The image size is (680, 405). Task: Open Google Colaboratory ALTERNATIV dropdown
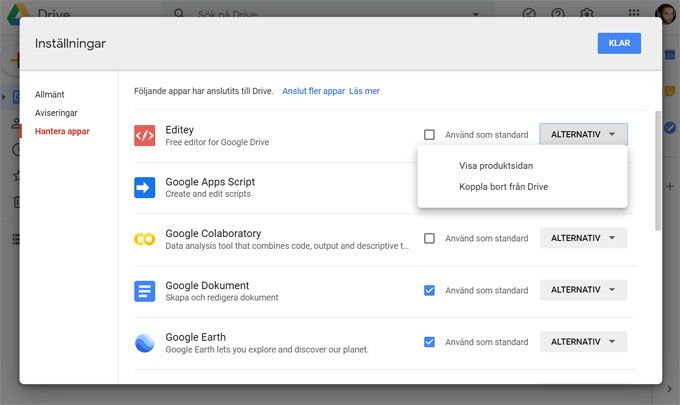[583, 238]
